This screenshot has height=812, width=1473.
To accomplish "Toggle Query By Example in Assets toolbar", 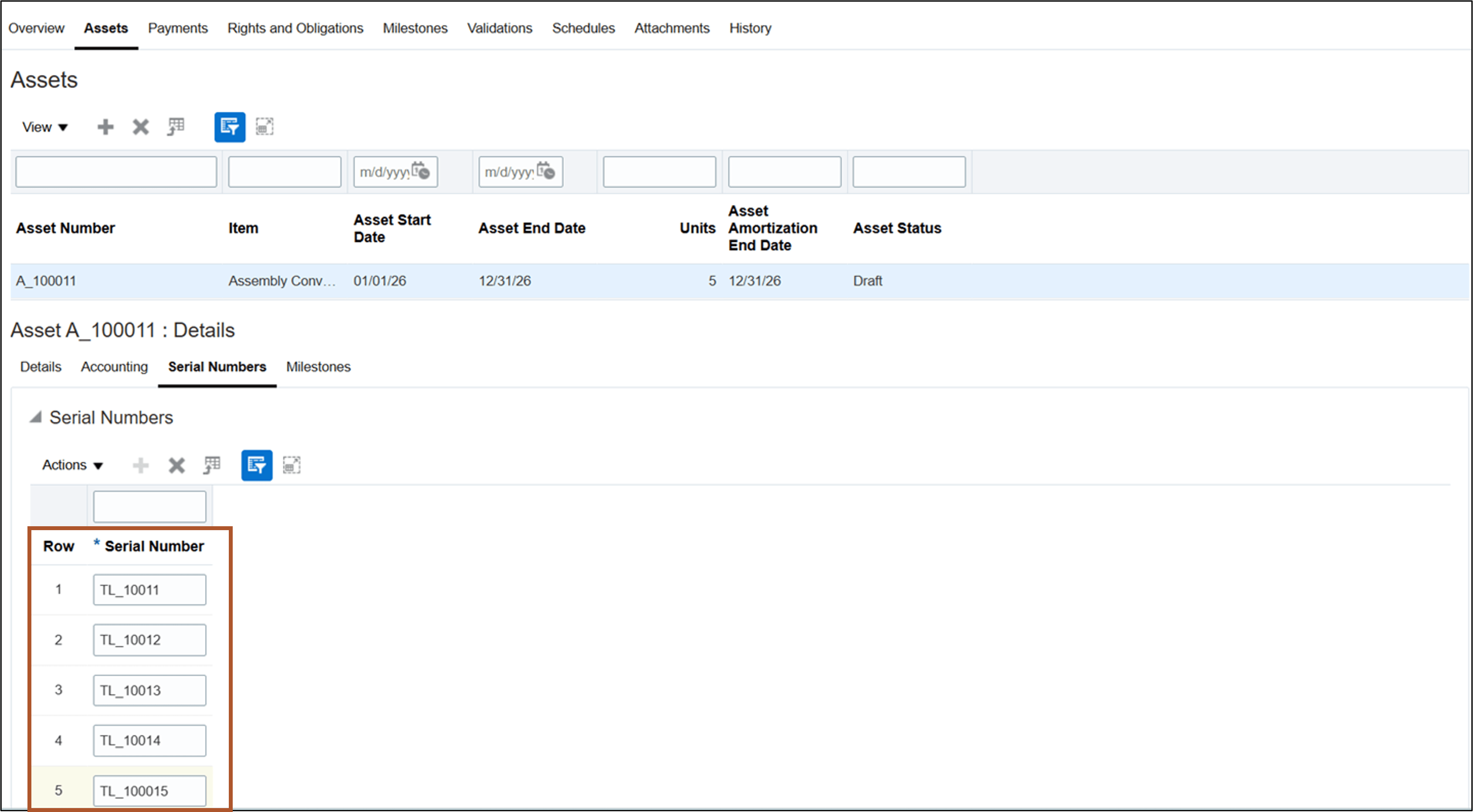I will coord(230,127).
